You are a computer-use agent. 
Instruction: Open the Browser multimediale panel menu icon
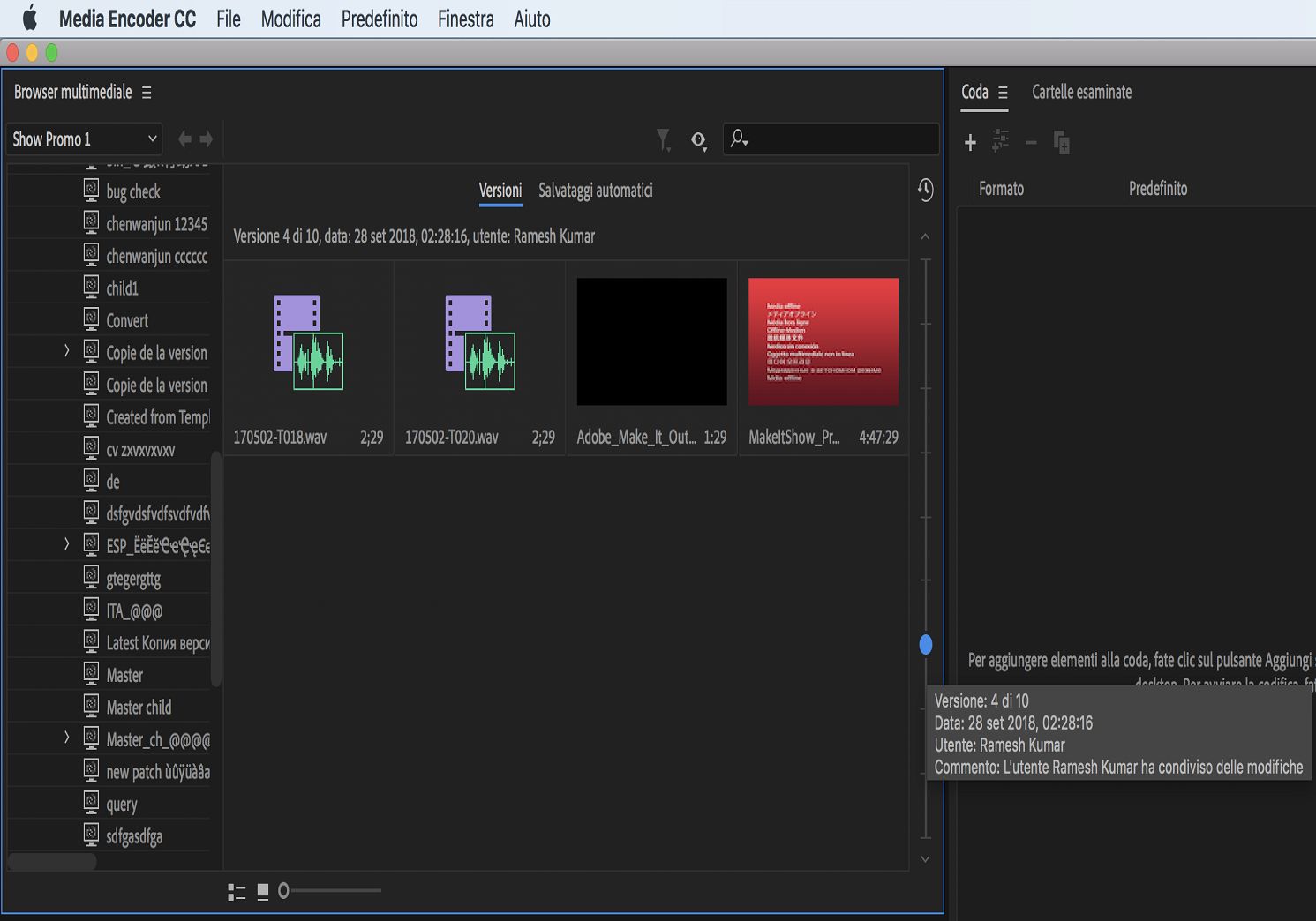[147, 92]
